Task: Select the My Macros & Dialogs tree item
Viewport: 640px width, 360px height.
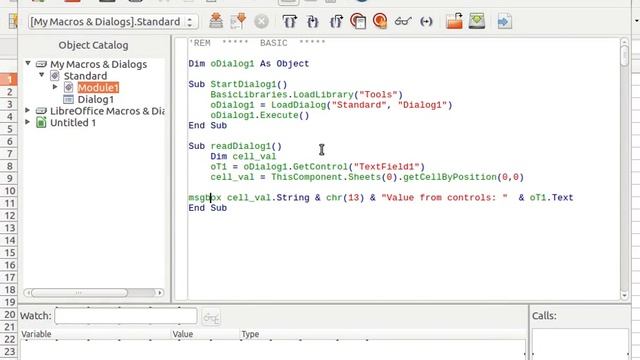Action: point(98,64)
